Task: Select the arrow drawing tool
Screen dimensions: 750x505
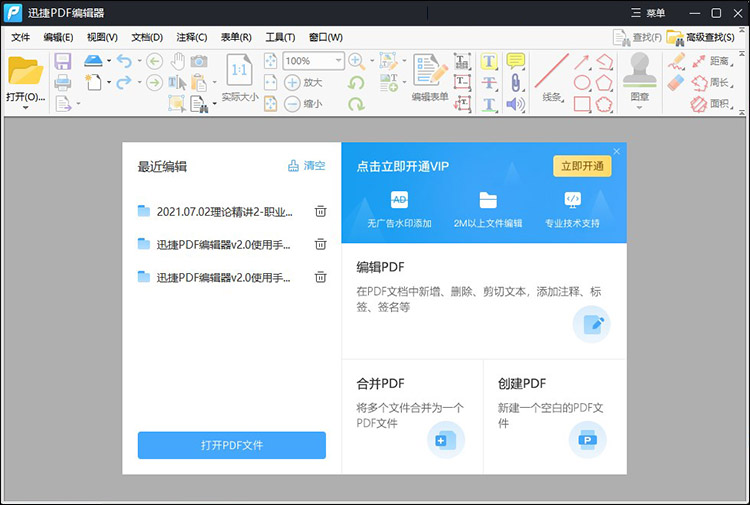Action: pos(582,62)
